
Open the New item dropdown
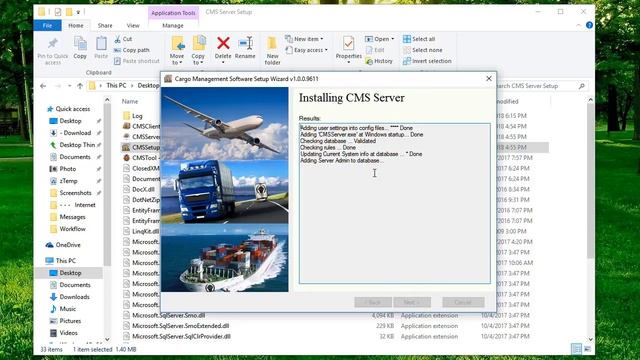[x=304, y=39]
